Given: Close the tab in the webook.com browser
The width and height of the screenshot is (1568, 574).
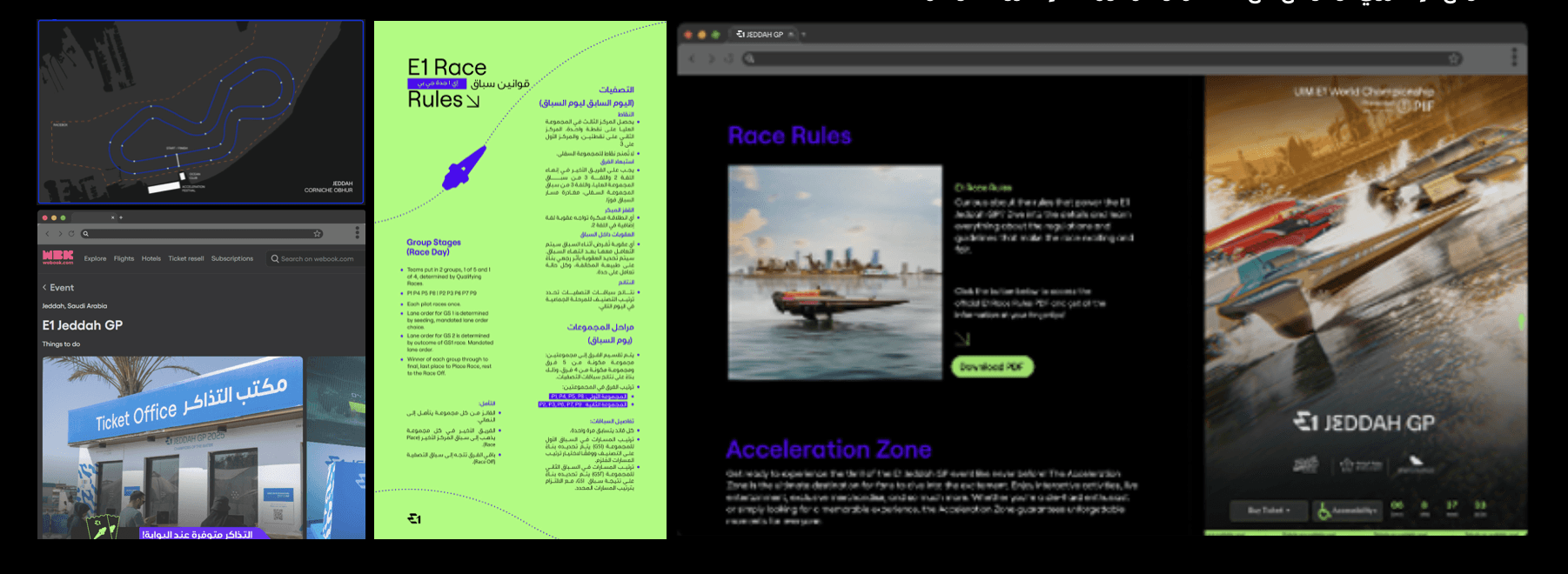Looking at the screenshot, I should click(112, 217).
